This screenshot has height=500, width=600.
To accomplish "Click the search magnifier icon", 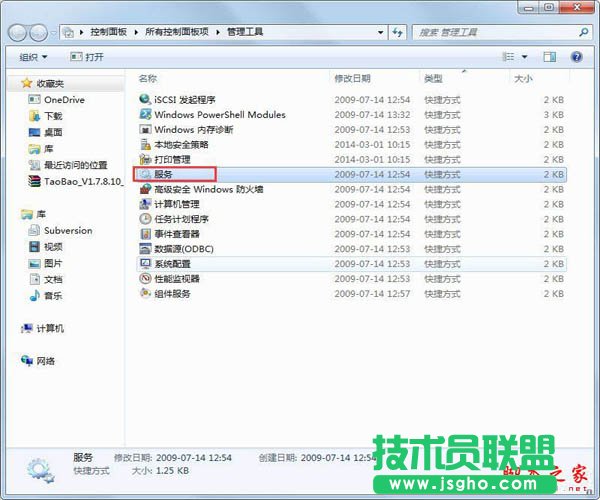I will (x=584, y=32).
